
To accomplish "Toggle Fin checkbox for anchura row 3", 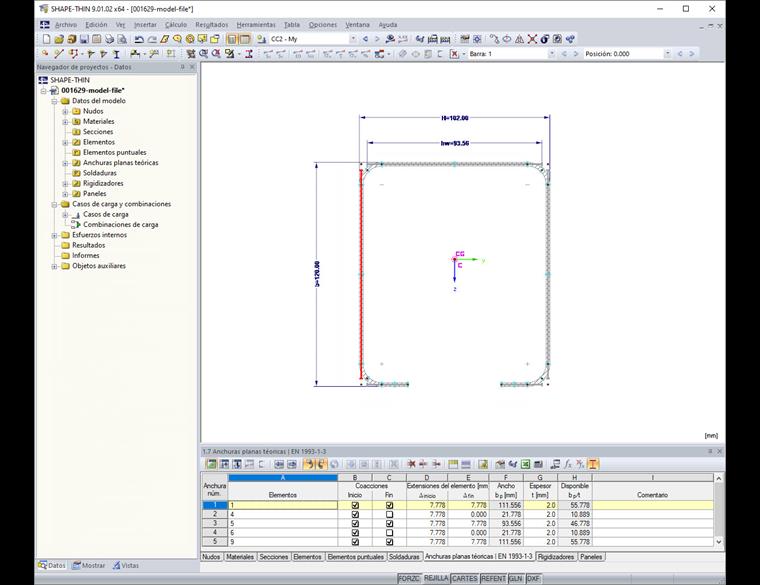I will click(389, 523).
